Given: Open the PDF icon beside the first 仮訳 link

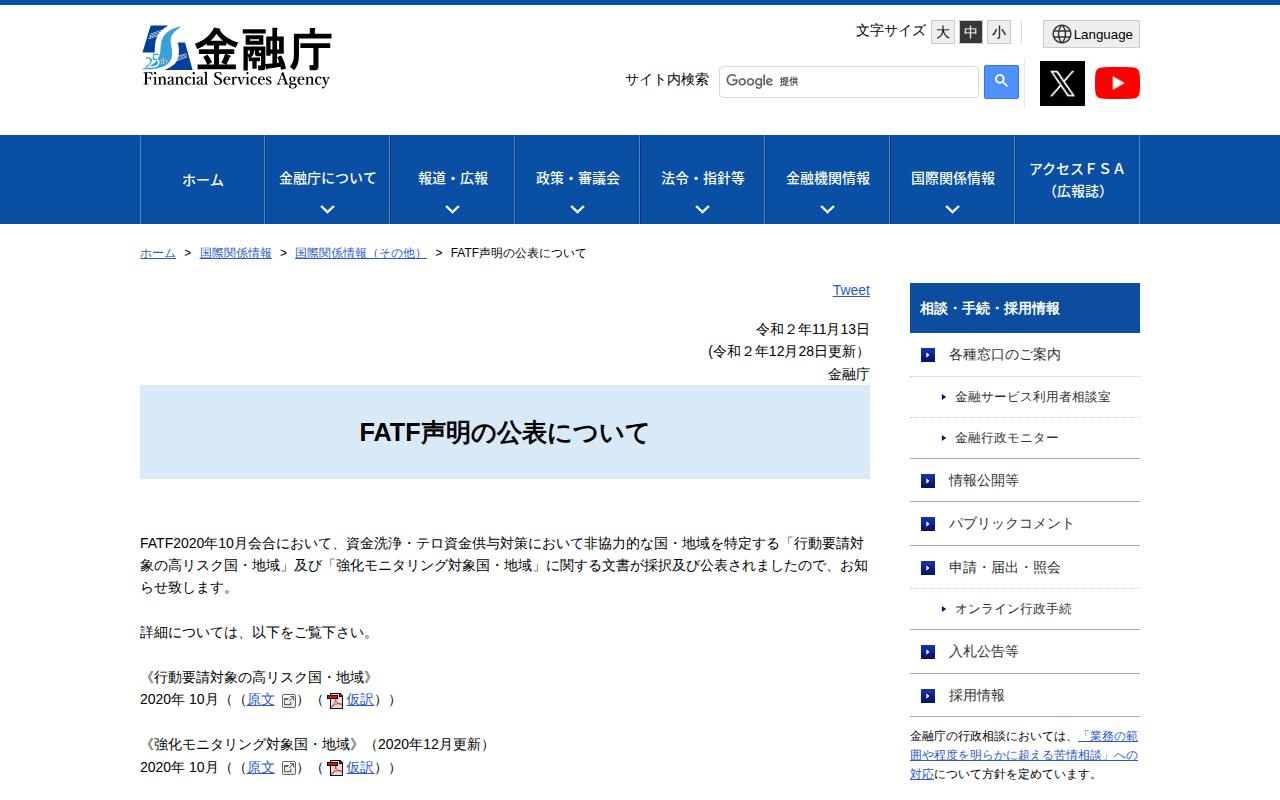Looking at the screenshot, I should point(333,700).
